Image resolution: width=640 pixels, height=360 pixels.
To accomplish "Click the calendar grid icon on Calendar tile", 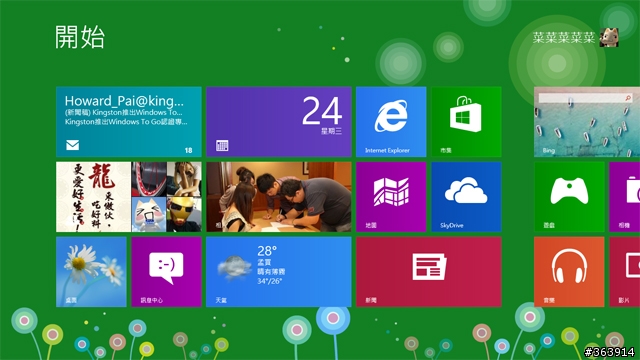I will (222, 145).
